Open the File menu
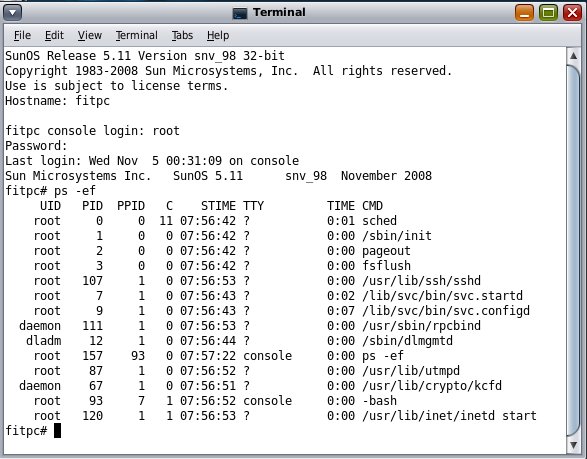 (22, 35)
